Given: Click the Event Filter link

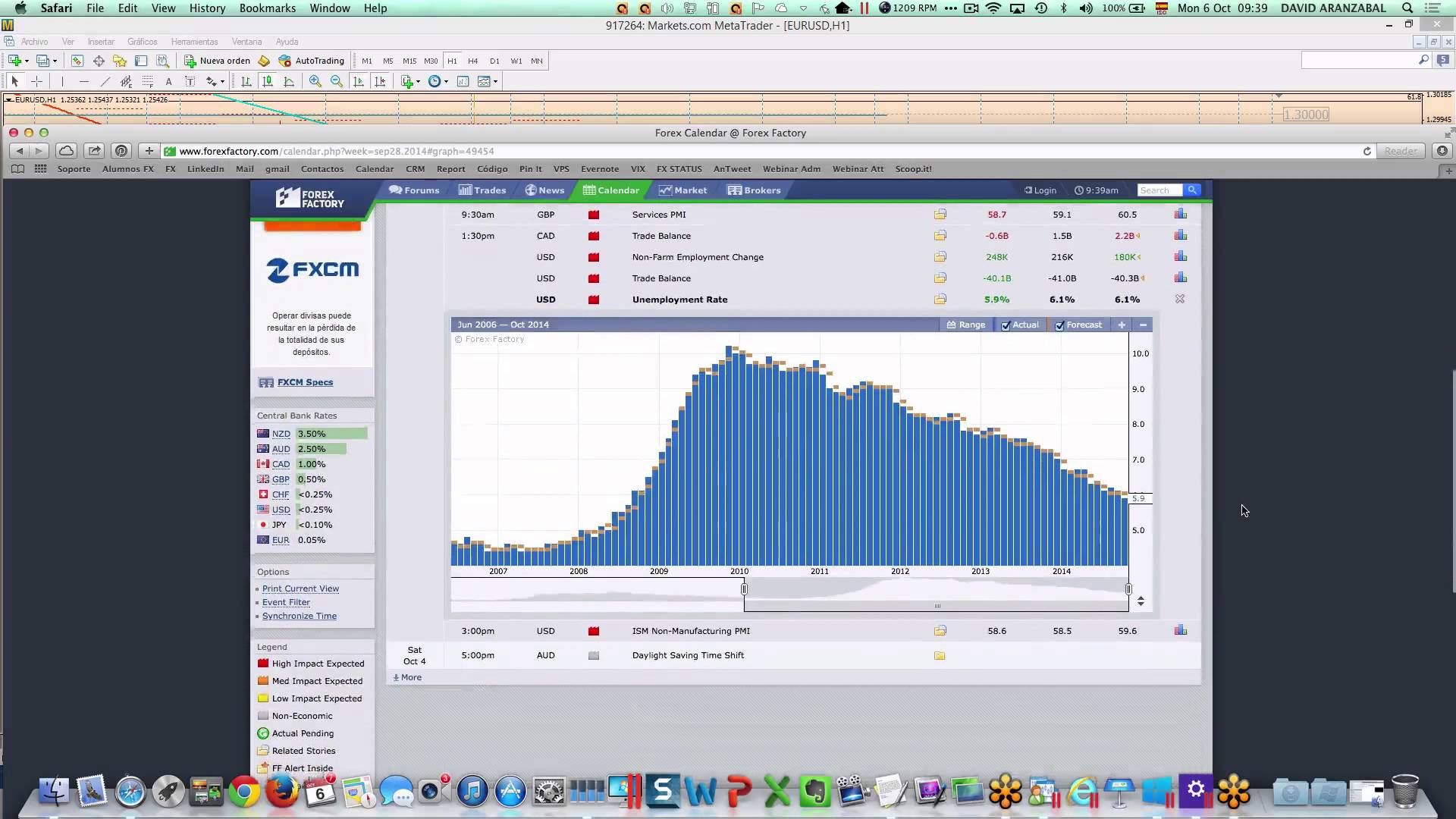Looking at the screenshot, I should coord(286,602).
